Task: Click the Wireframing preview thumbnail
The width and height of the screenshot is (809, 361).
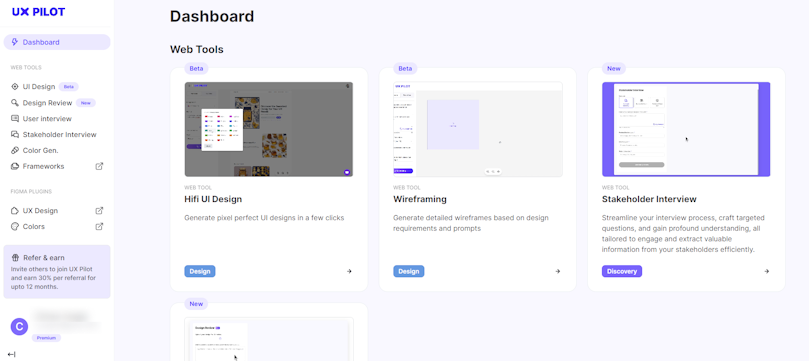Action: 478,129
